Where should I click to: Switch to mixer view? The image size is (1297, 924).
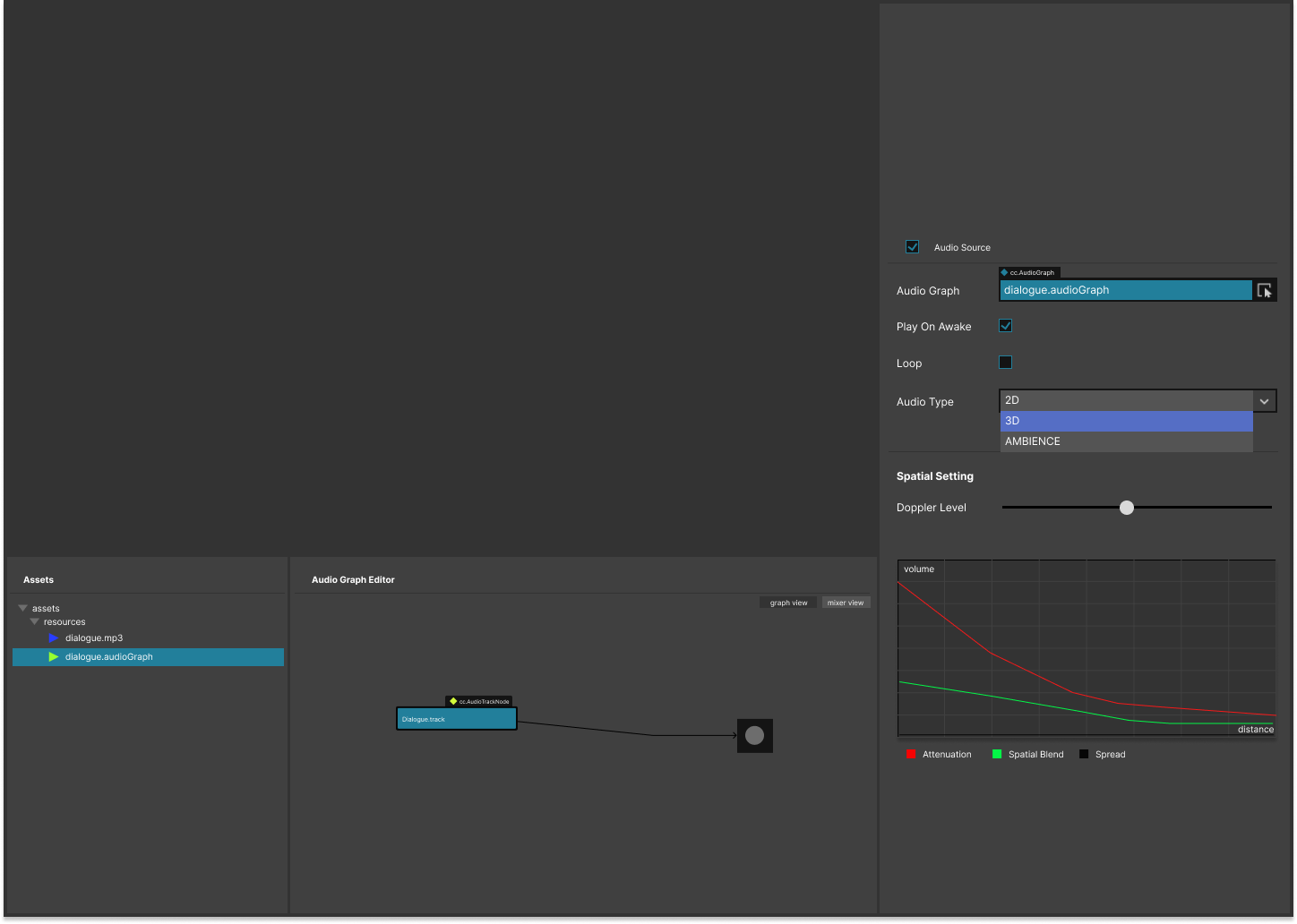pos(846,602)
